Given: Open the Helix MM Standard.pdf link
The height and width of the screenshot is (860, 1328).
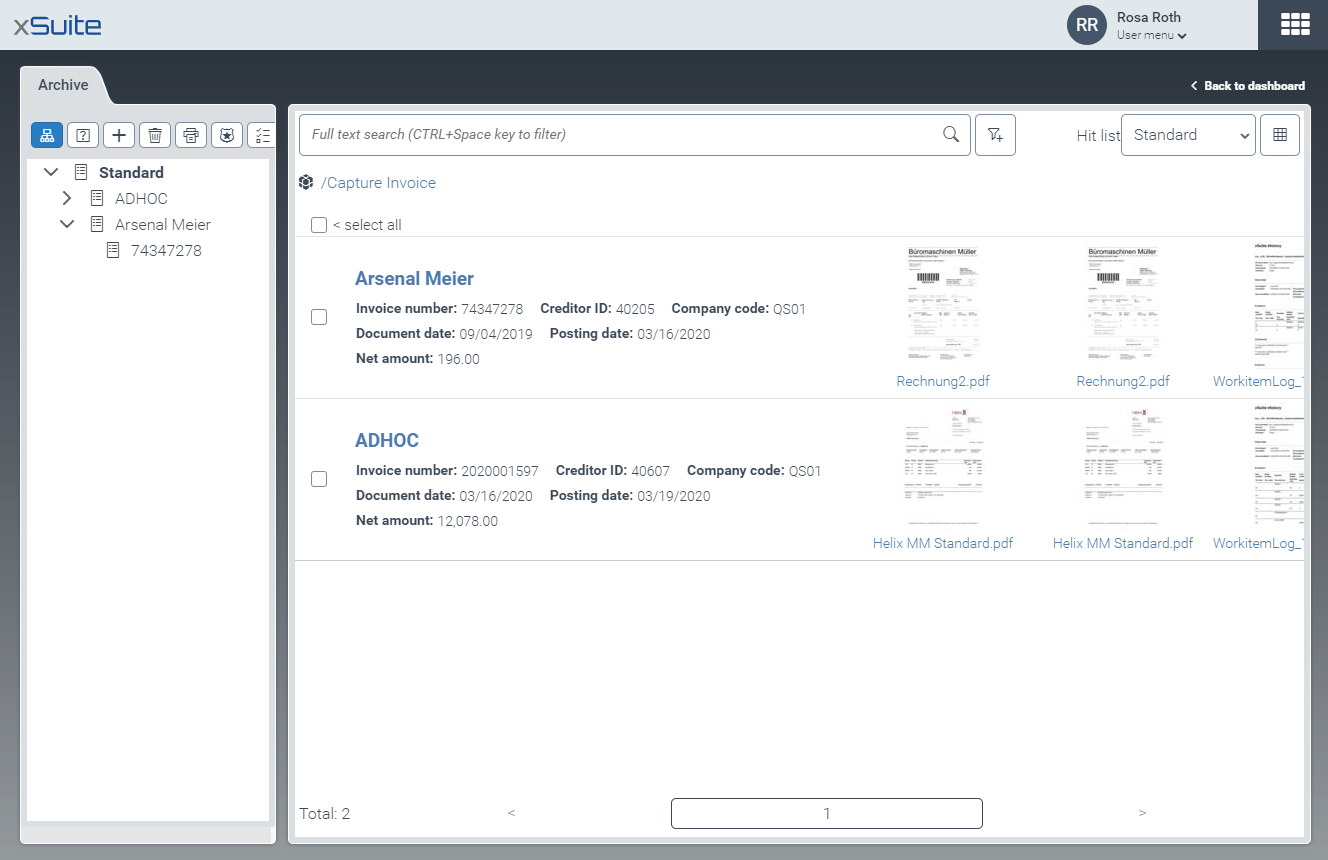Looking at the screenshot, I should 943,543.
